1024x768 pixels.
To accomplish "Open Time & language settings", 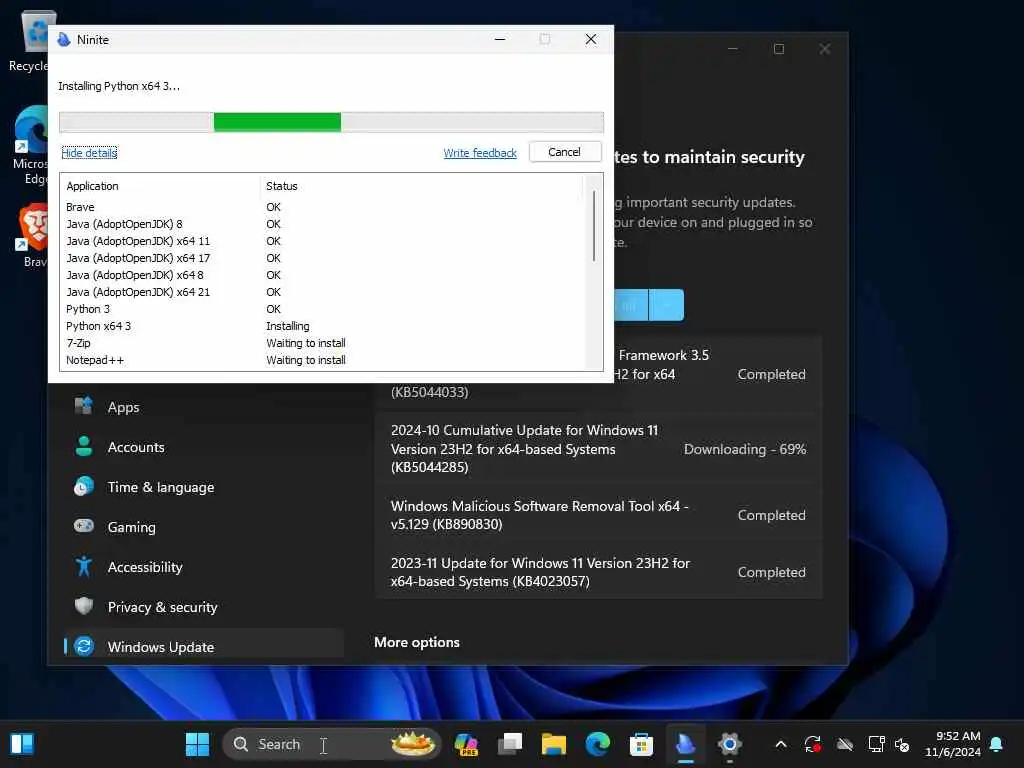I will coord(202,487).
